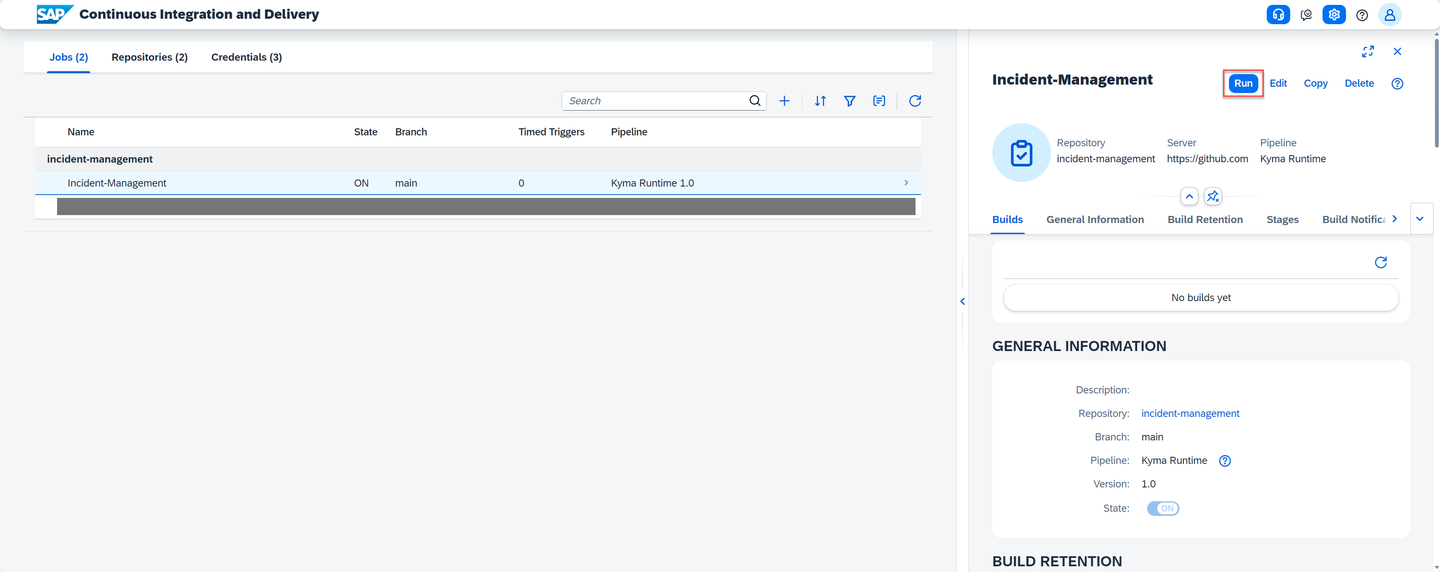Image resolution: width=1440 pixels, height=572 pixels.
Task: Open the group jobs icon
Action: [x=879, y=101]
